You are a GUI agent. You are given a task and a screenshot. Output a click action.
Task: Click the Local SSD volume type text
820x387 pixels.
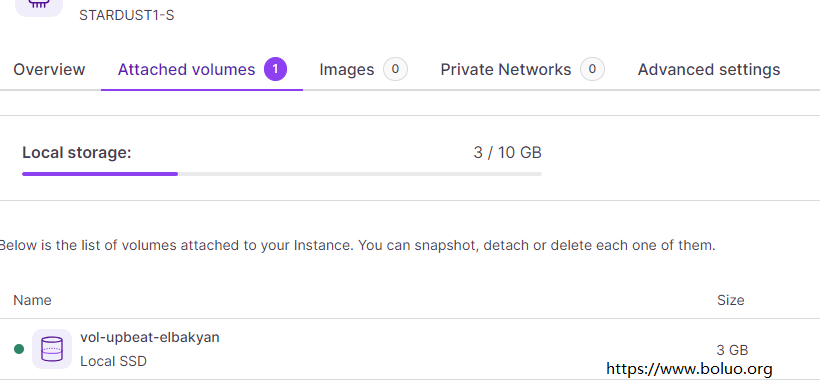pyautogui.click(x=113, y=361)
